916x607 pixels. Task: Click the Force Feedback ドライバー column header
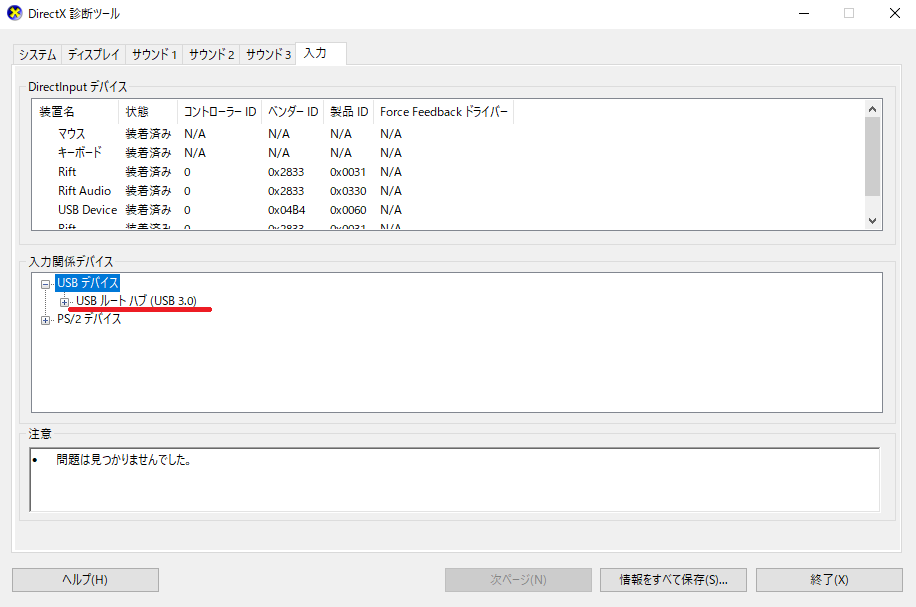(443, 112)
